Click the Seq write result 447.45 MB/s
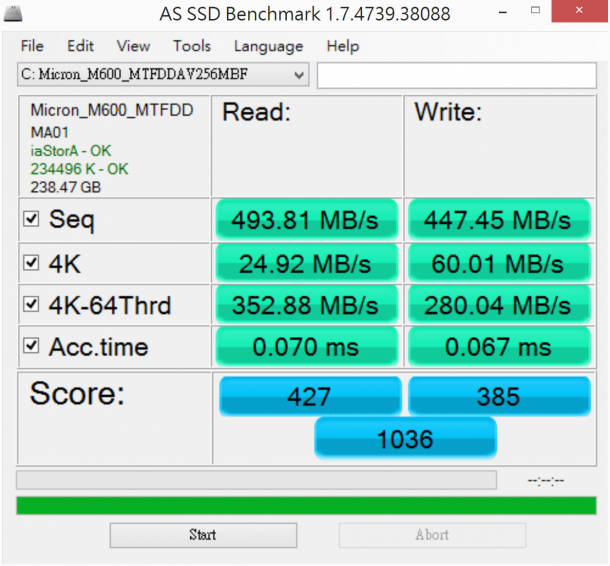 pyautogui.click(x=500, y=220)
